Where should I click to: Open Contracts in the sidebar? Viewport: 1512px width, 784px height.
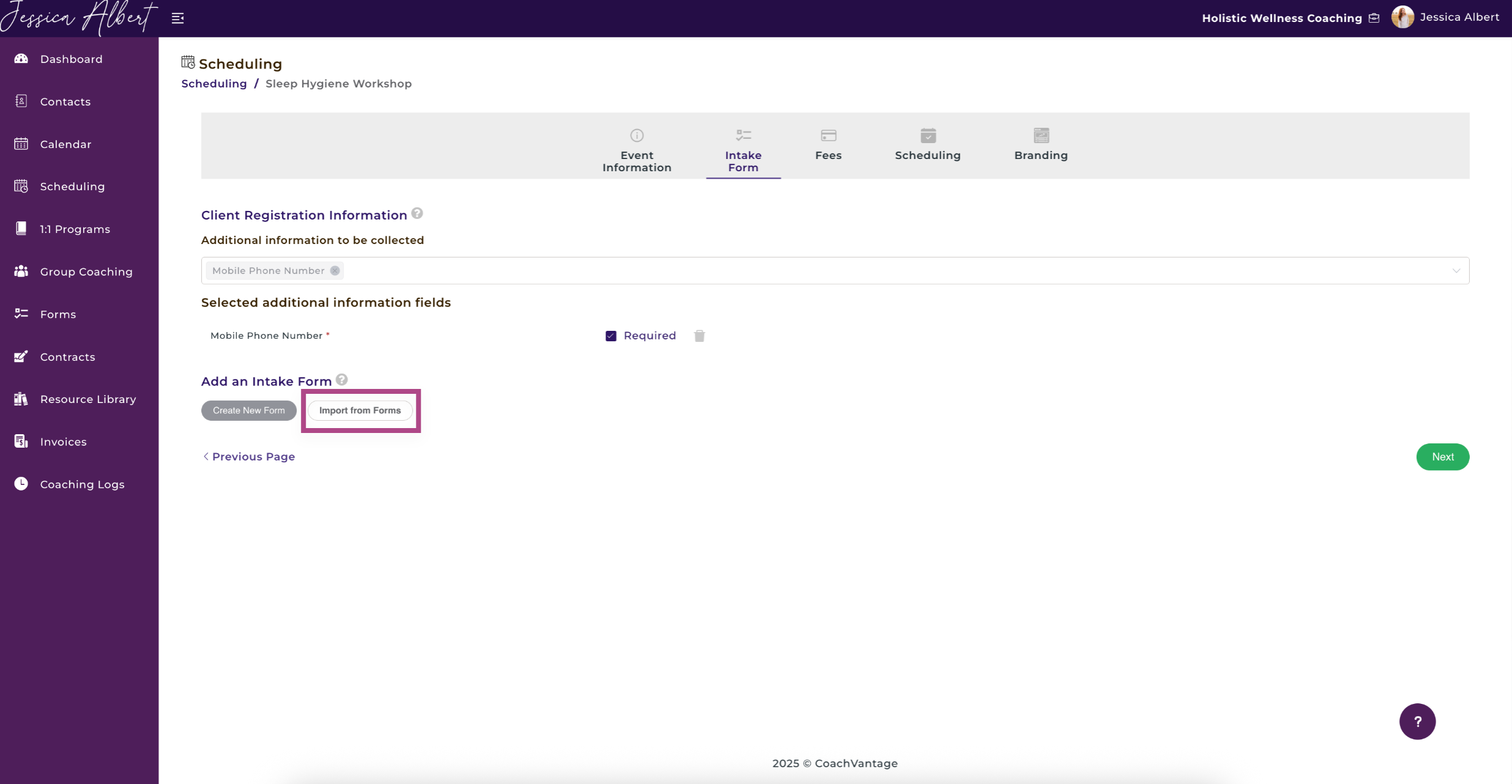[x=68, y=357]
